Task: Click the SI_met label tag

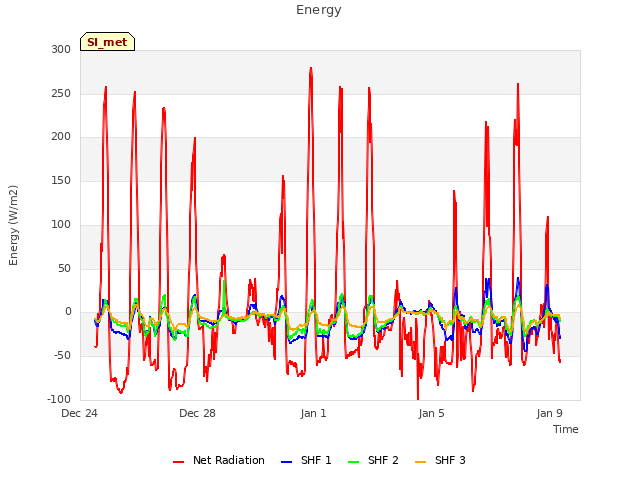Action: coord(107,42)
